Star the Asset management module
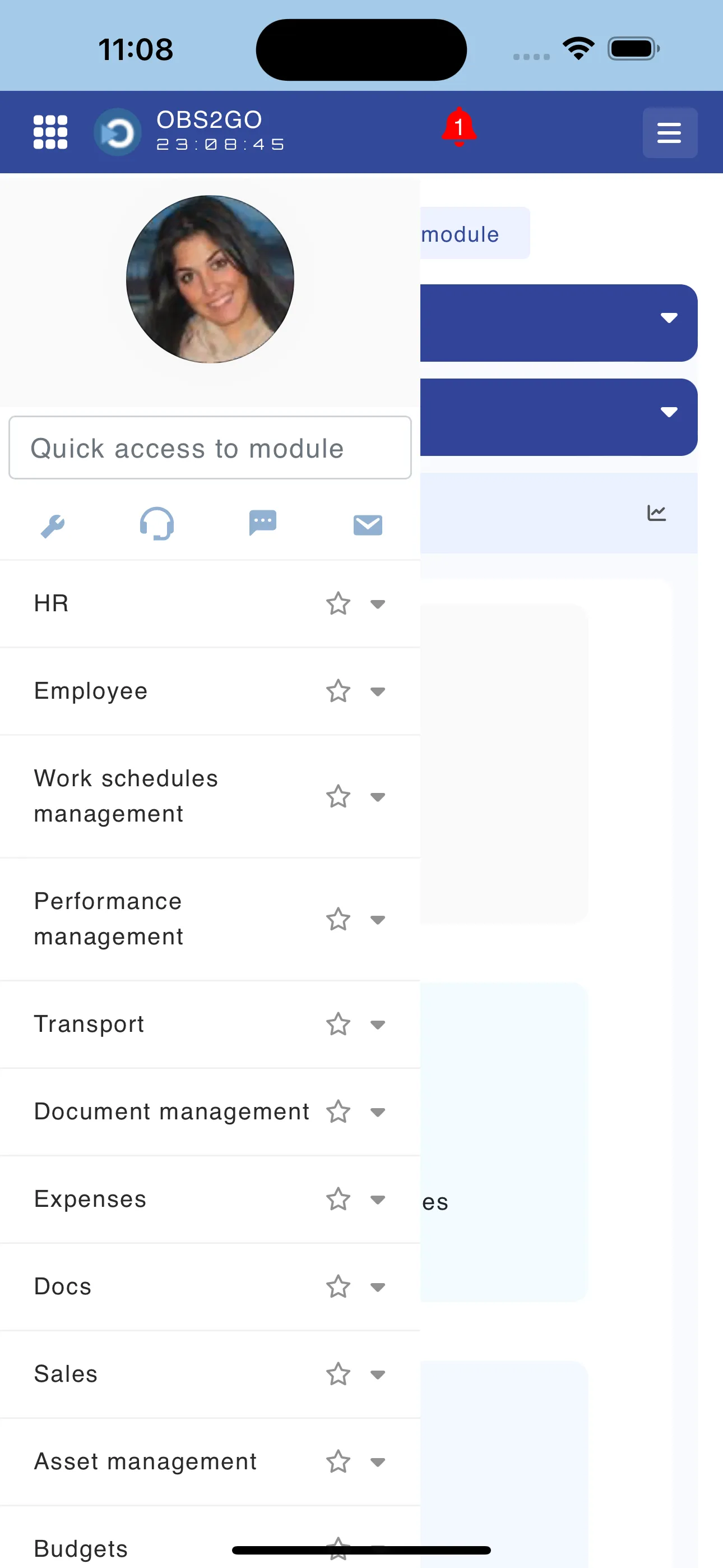This screenshot has width=723, height=1568. point(338,1462)
